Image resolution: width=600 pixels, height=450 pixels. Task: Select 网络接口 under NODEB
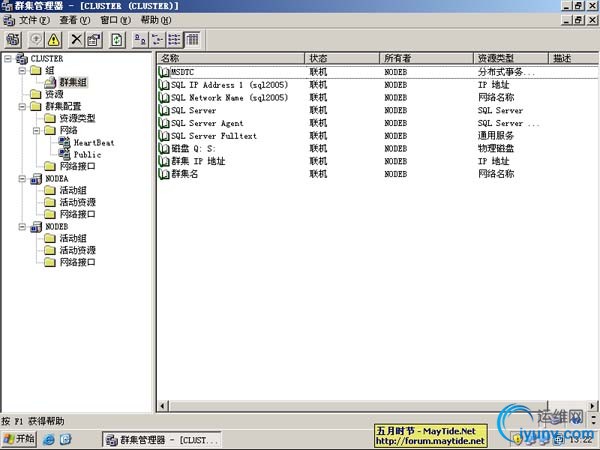click(77, 262)
